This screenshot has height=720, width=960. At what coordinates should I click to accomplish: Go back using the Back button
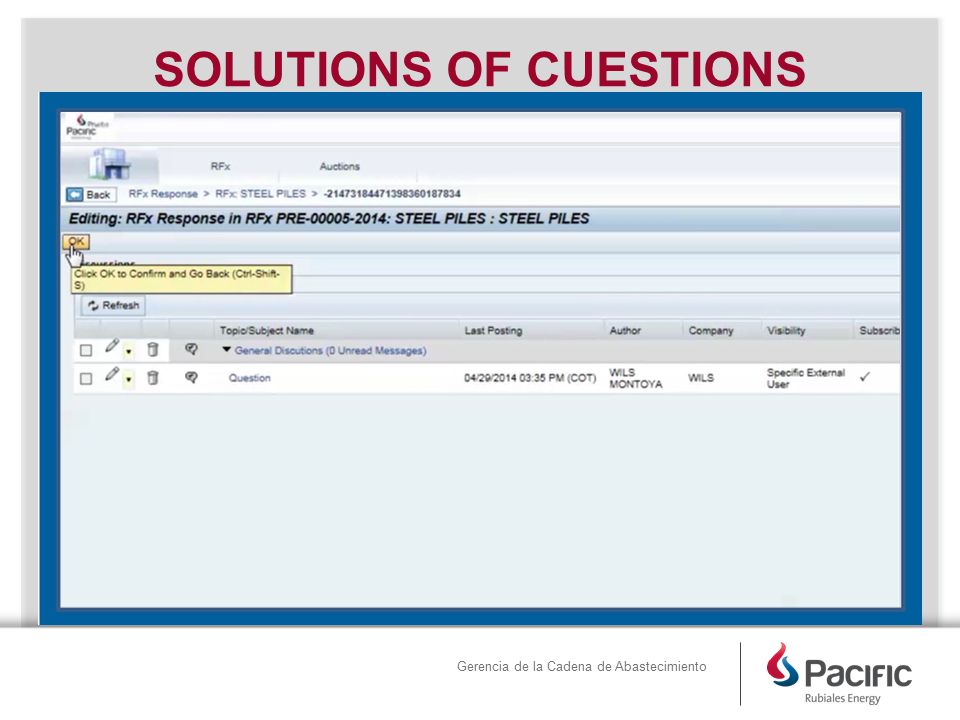91,195
